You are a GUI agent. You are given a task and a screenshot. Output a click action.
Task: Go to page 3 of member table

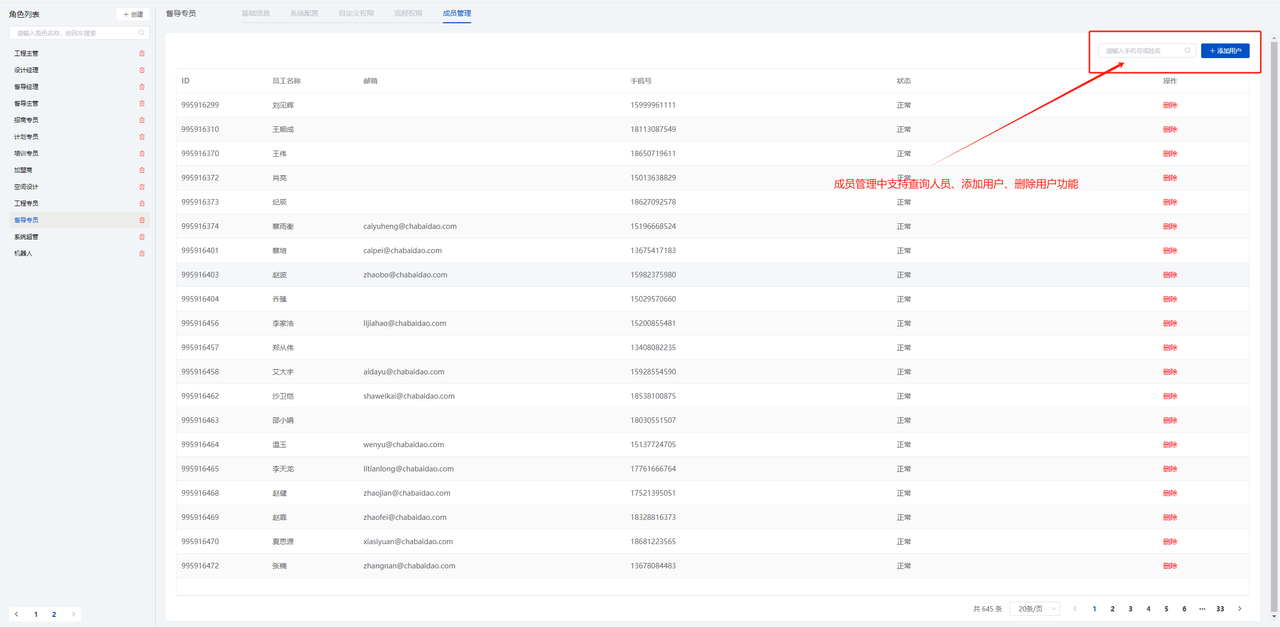click(1130, 609)
